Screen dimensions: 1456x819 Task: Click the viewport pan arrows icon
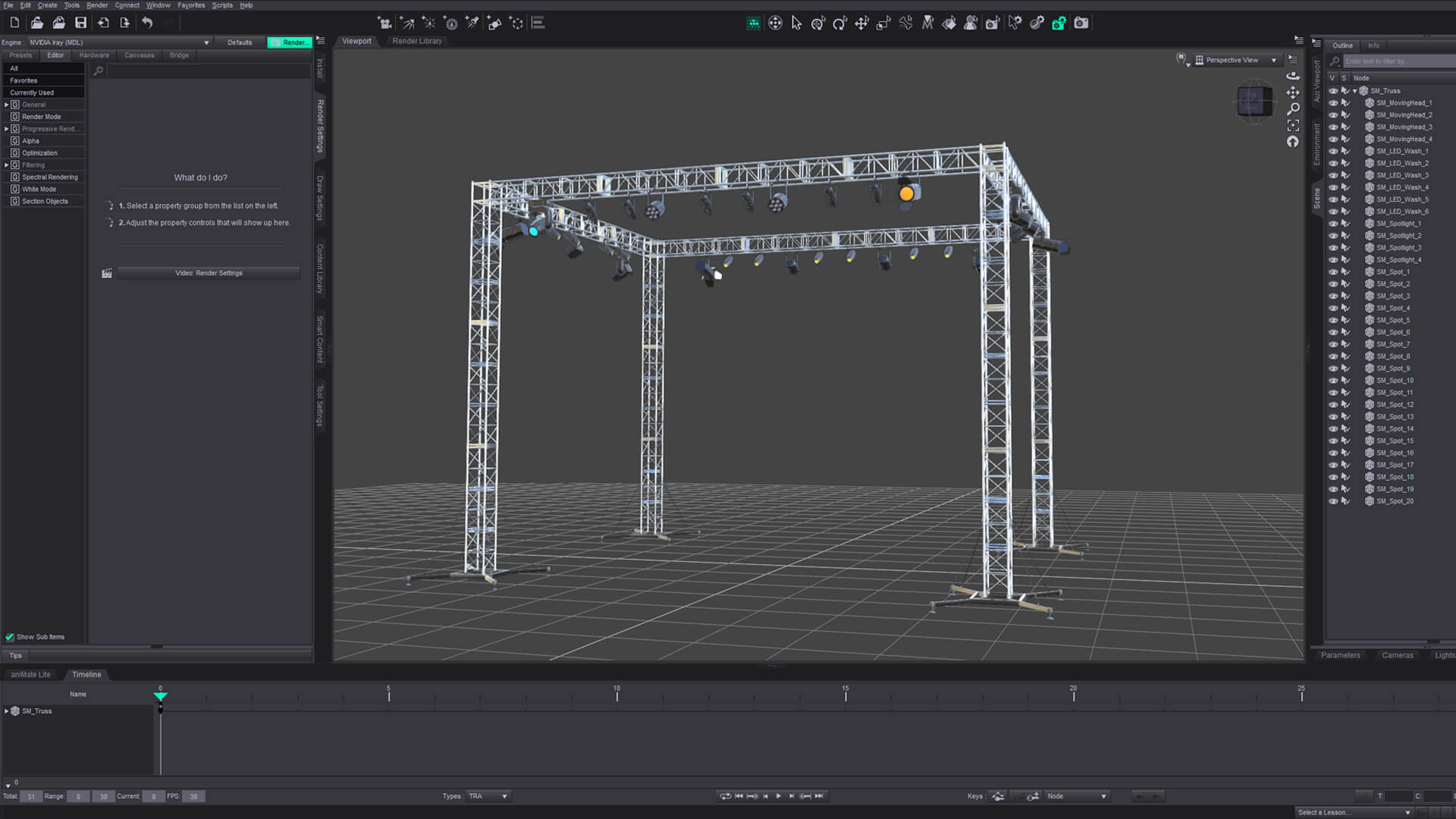[1293, 92]
